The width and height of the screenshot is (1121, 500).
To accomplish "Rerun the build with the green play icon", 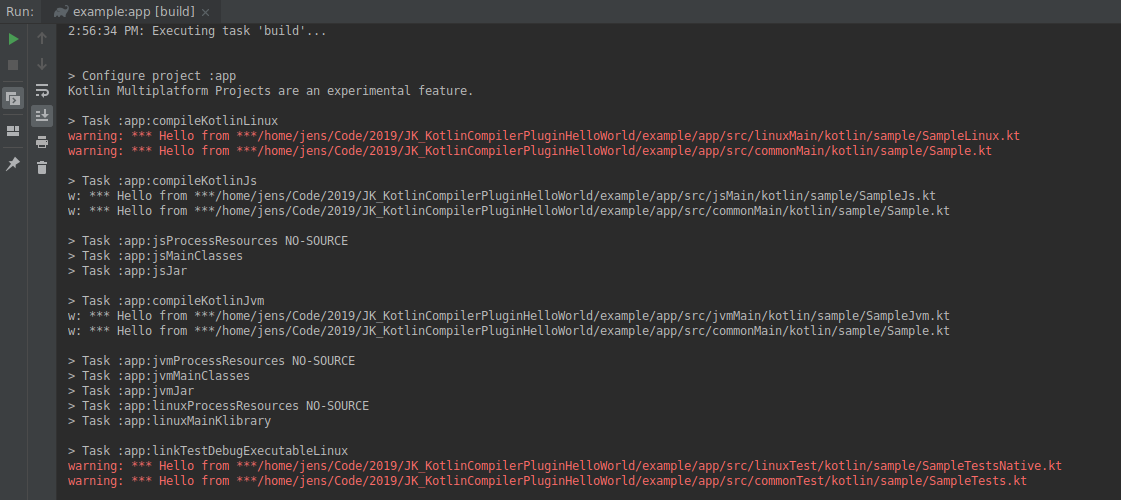I will [13, 39].
